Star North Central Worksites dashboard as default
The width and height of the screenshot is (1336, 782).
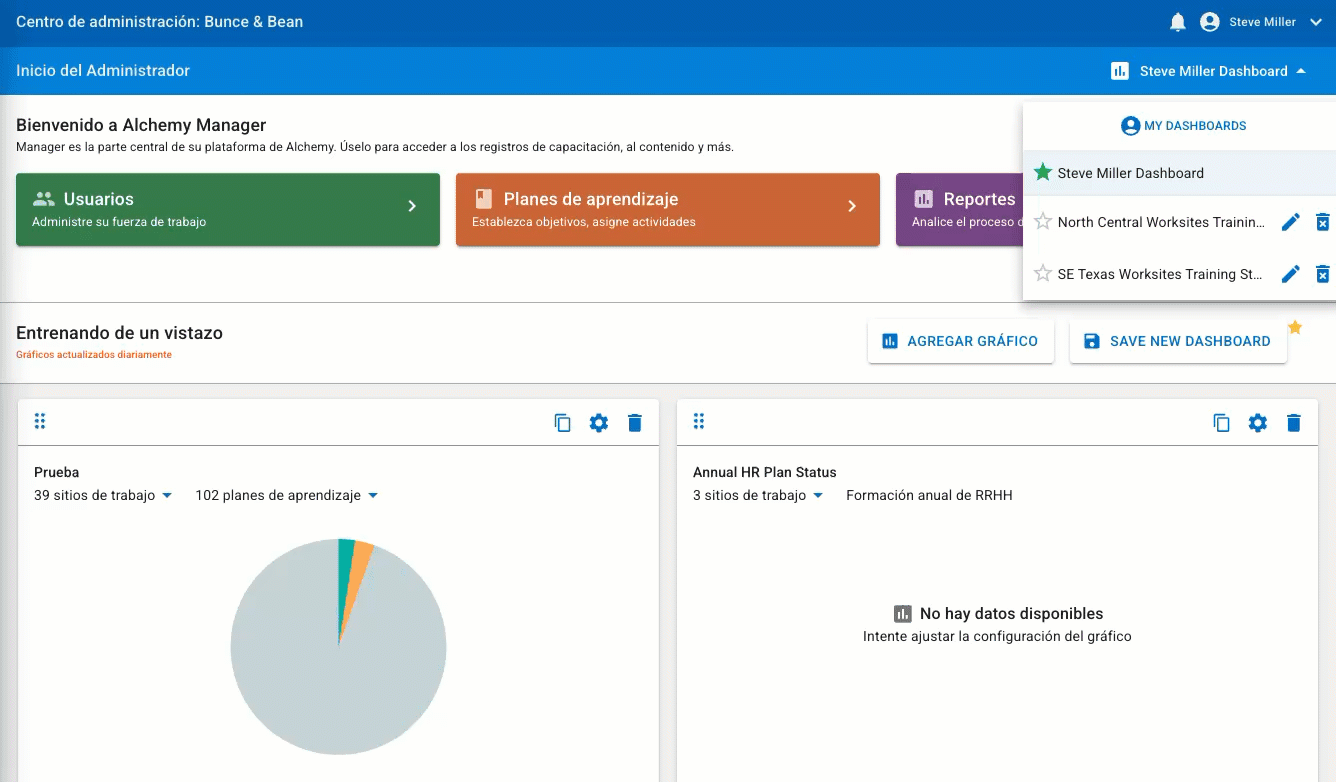point(1043,222)
